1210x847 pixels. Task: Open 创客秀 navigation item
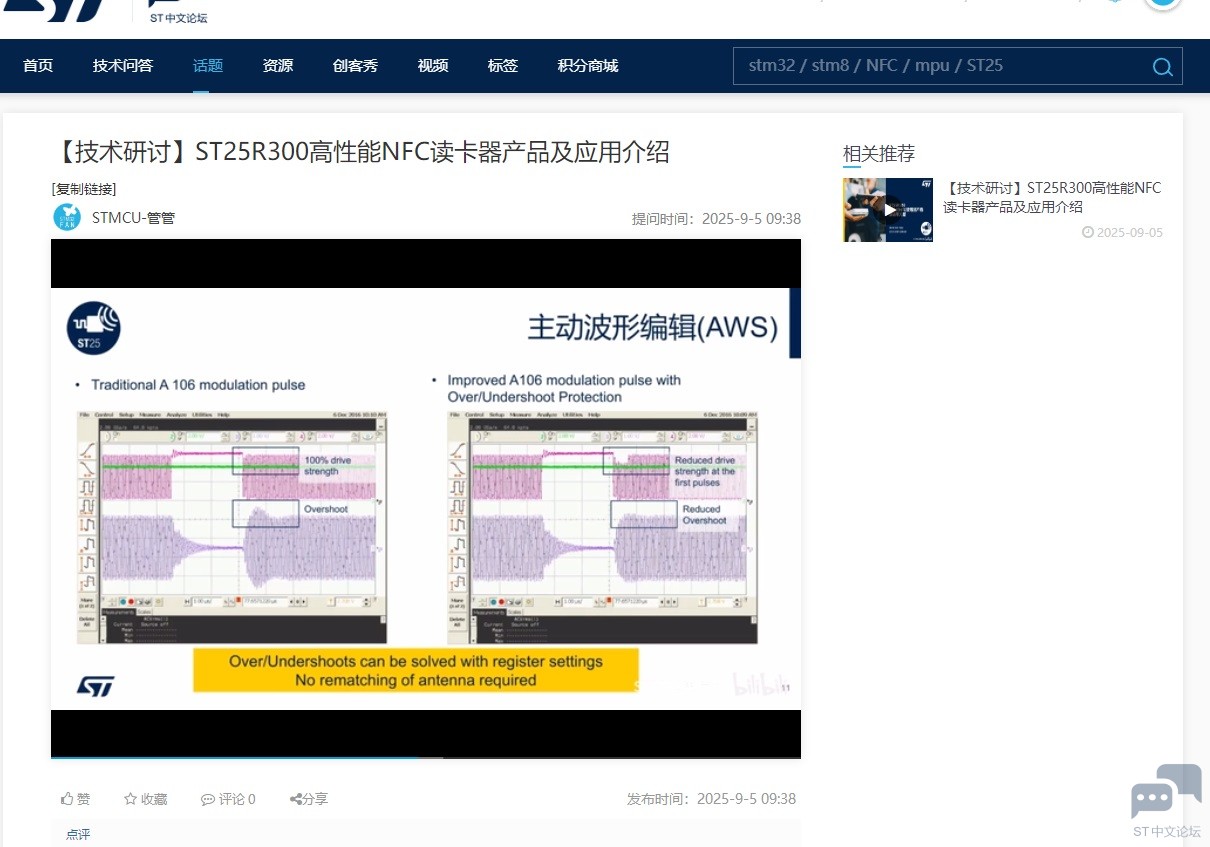tap(355, 66)
